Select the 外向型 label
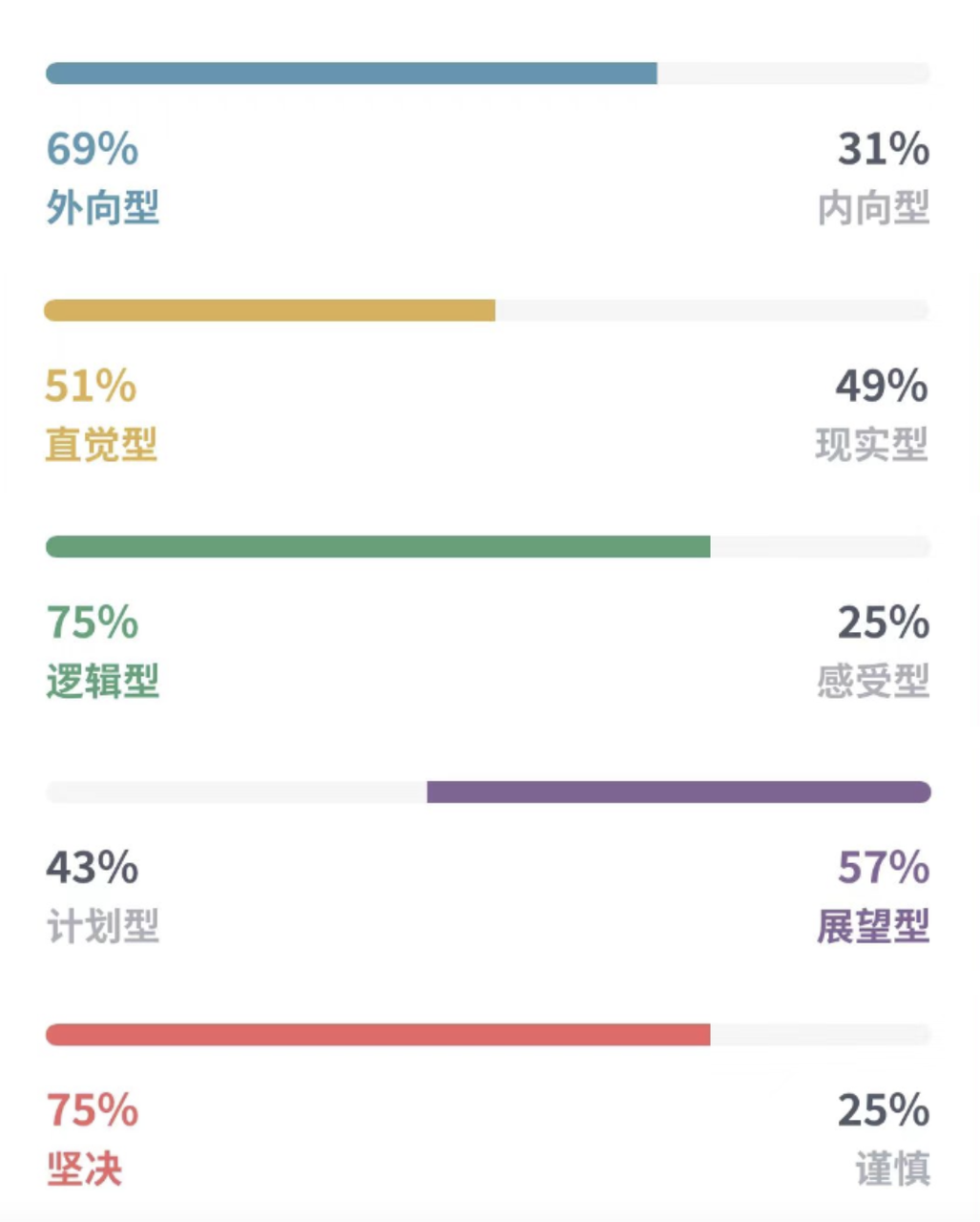980x1222 pixels. click(103, 208)
